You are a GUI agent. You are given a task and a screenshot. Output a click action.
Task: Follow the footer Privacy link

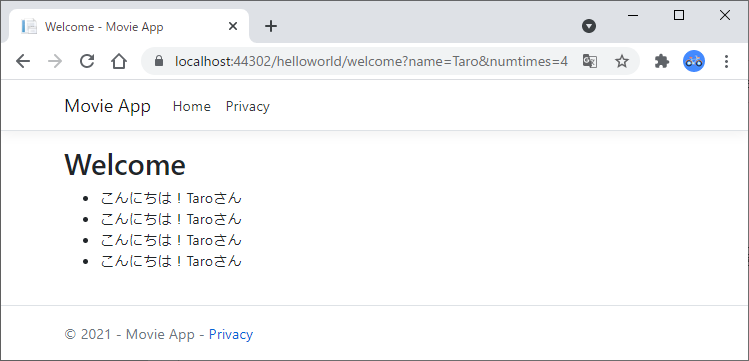pos(231,334)
